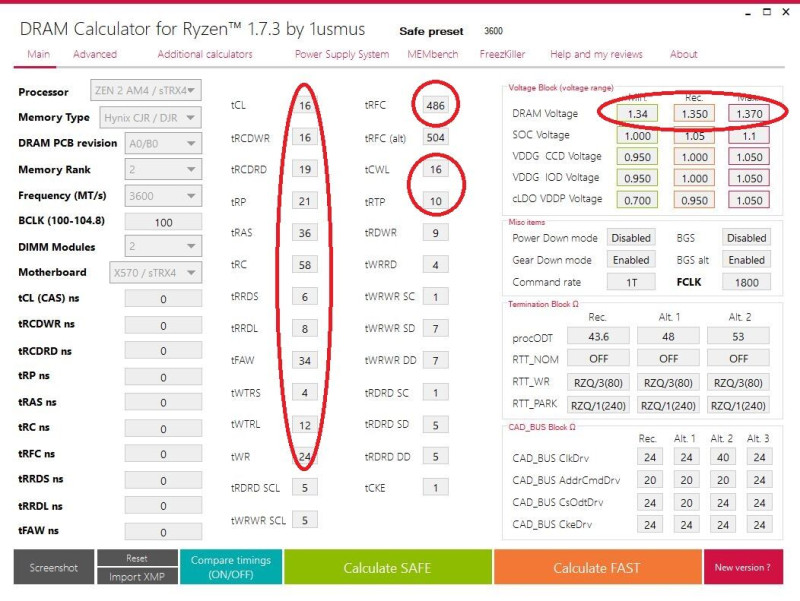Screen dimensions: 800x601
Task: Click CAD_BUS AddrCmdDrv Rec. value 20
Action: pos(650,480)
